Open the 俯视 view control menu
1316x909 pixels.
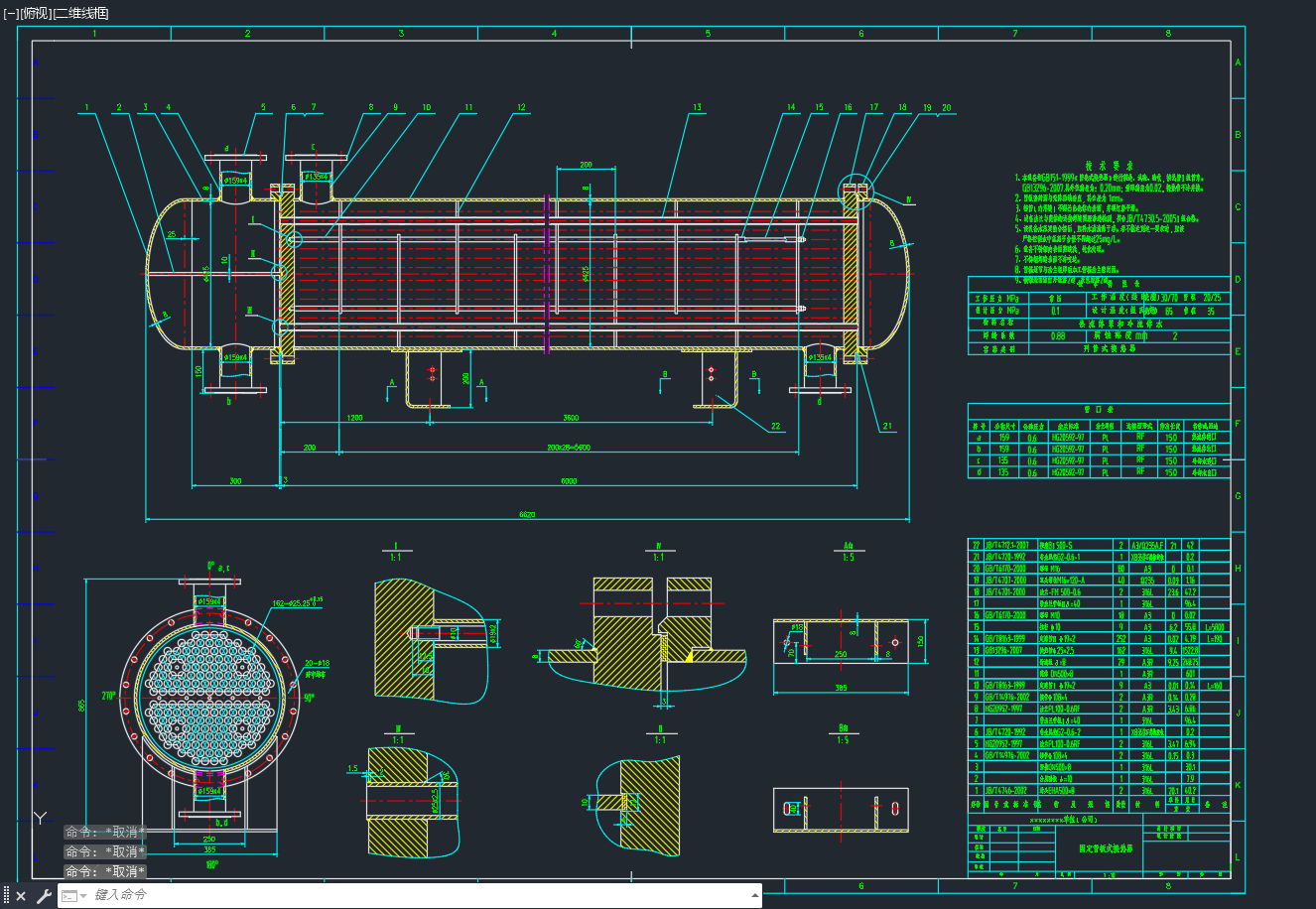click(x=36, y=13)
